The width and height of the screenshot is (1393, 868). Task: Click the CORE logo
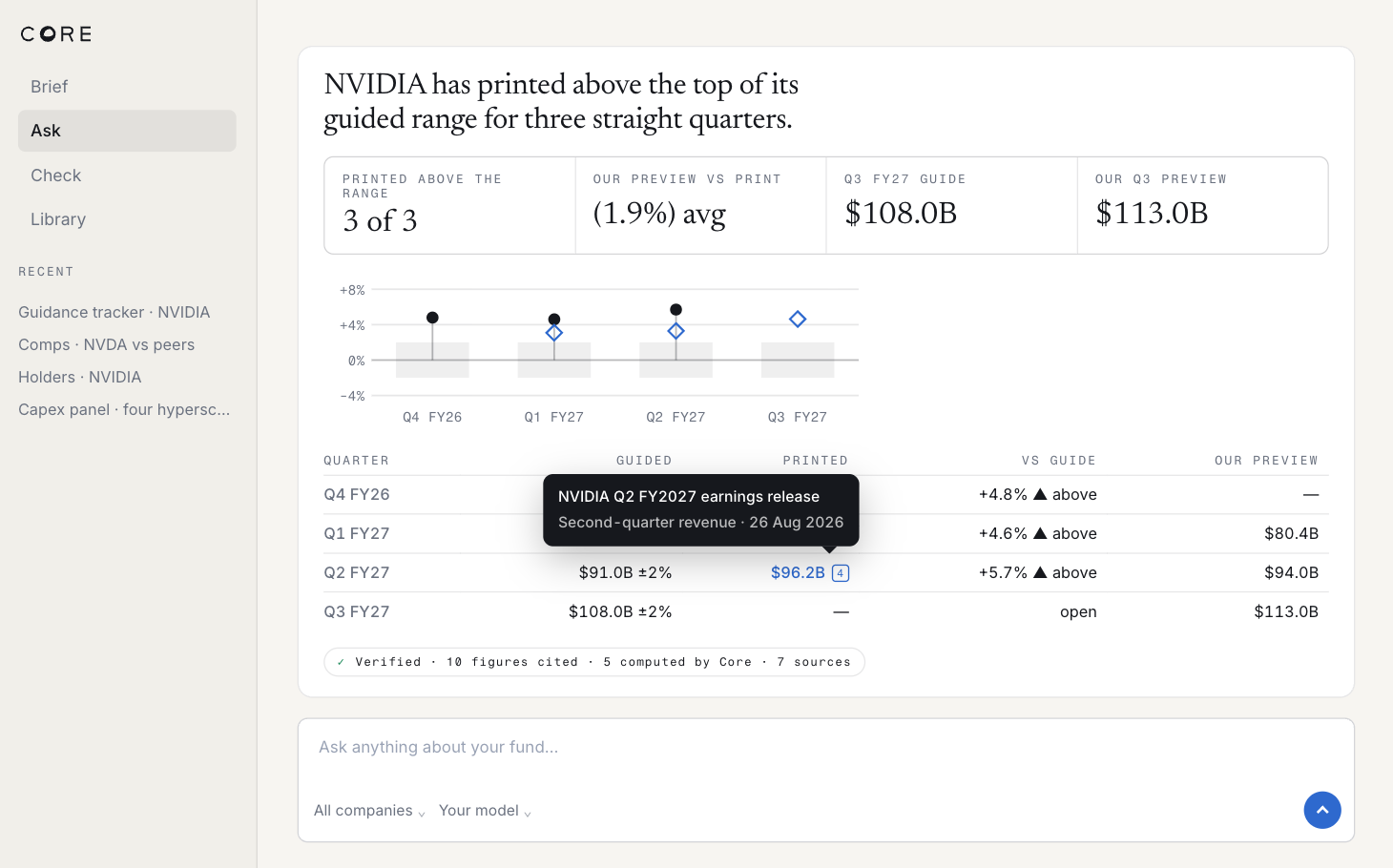click(x=56, y=34)
